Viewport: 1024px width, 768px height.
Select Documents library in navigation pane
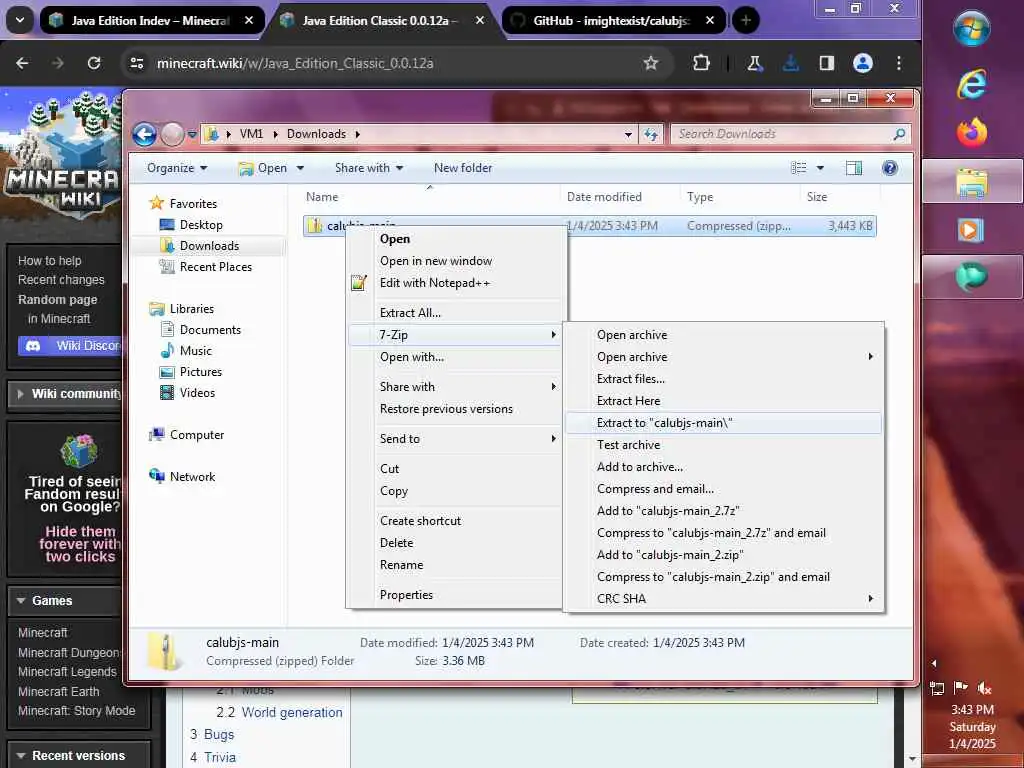[x=210, y=330]
